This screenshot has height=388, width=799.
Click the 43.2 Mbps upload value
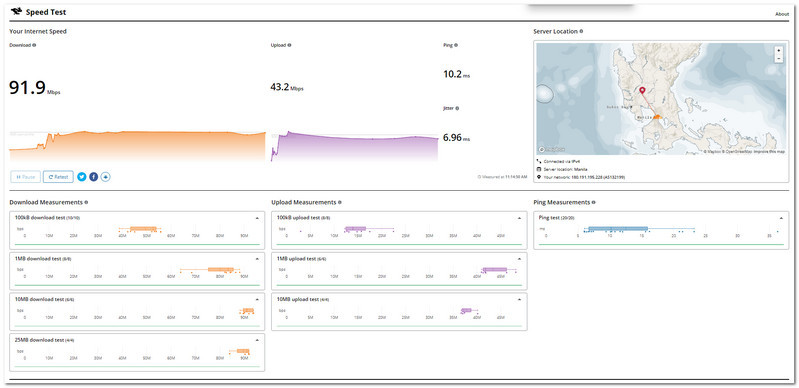287,87
